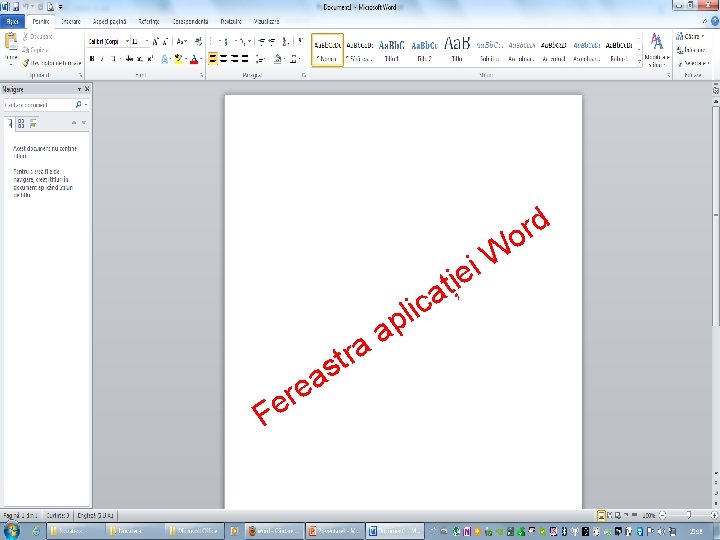Open the Change Case (Aa) dropdown
The height and width of the screenshot is (540, 720).
tap(182, 42)
